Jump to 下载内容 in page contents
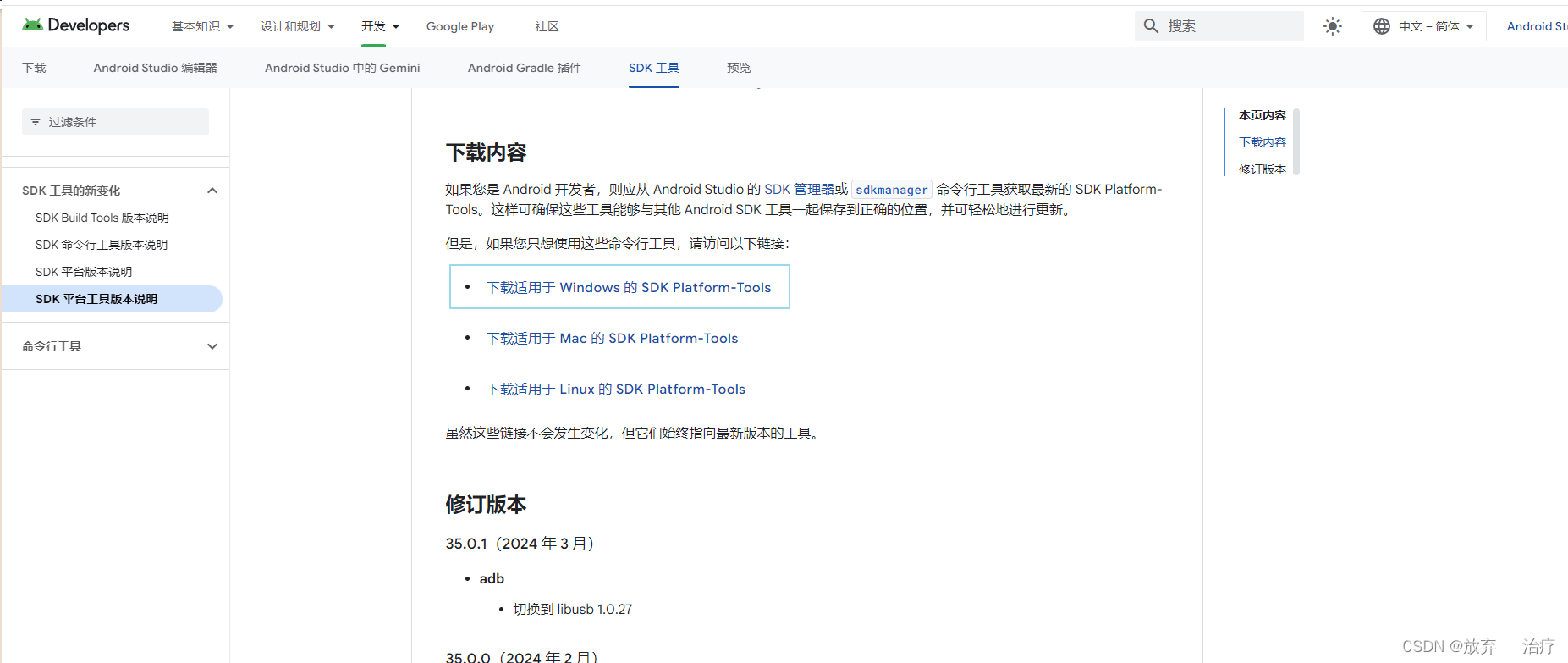The width and height of the screenshot is (1568, 663). (1263, 142)
